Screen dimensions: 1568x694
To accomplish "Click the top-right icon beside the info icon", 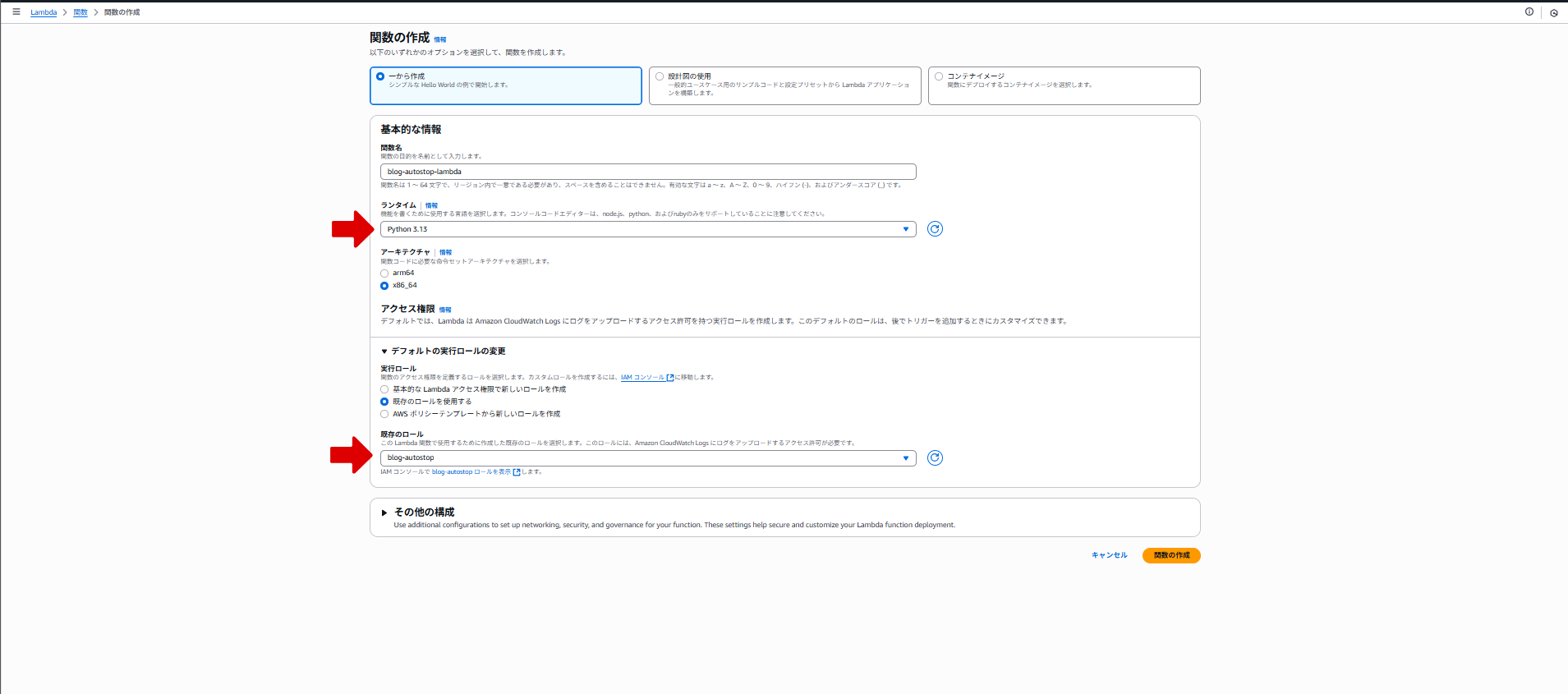I will [1553, 12].
